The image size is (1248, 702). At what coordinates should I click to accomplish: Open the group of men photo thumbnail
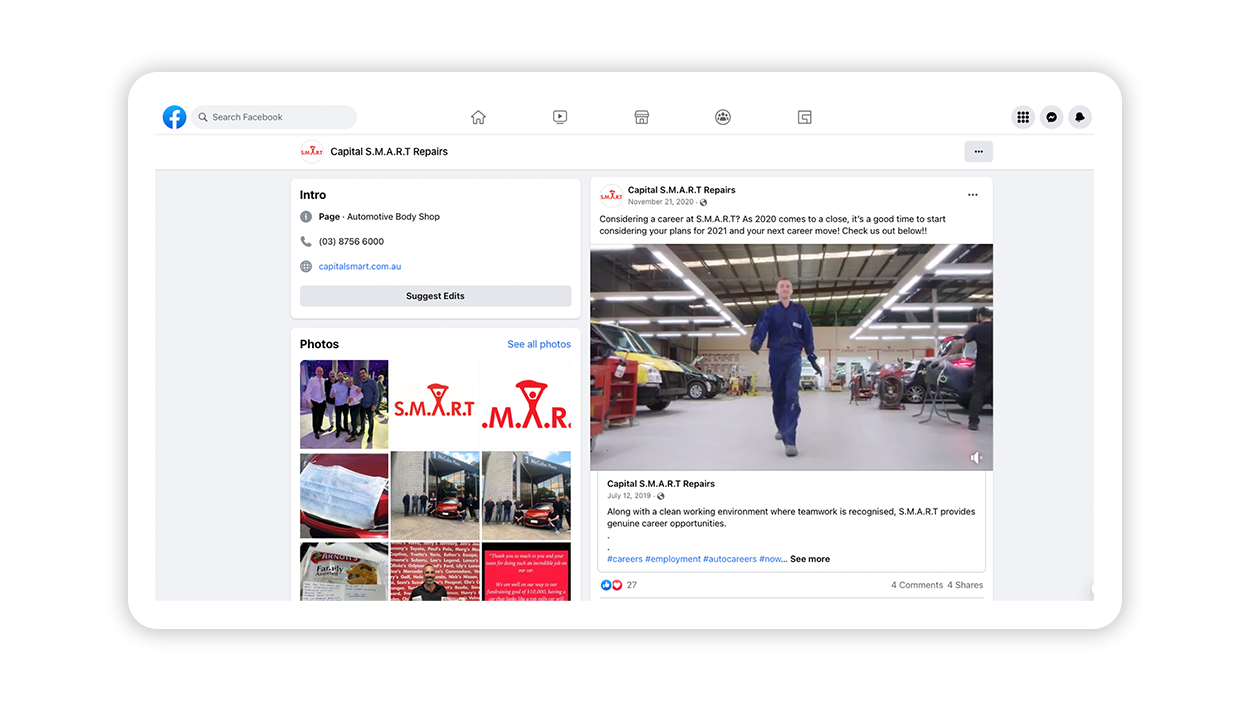pos(344,404)
